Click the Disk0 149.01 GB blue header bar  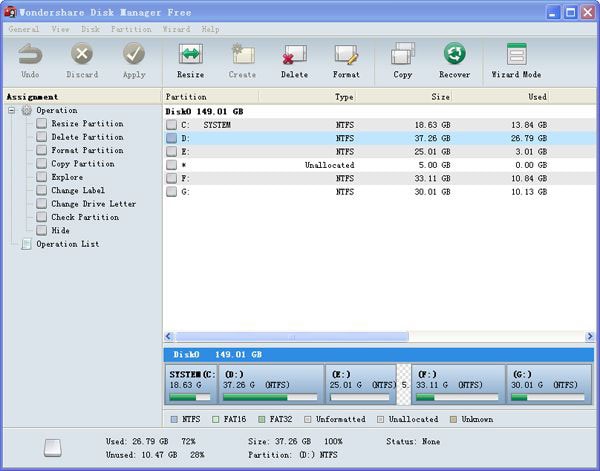coord(379,355)
